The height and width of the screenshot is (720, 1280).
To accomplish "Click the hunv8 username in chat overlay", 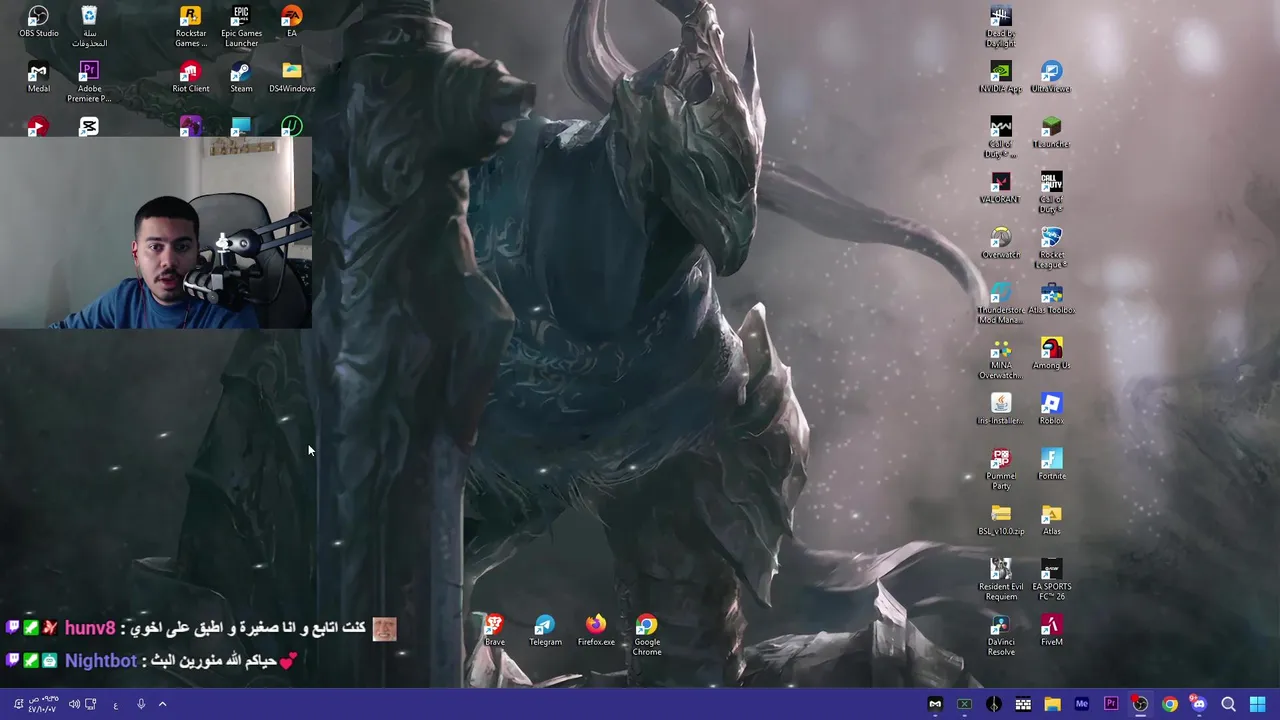I will 90,628.
